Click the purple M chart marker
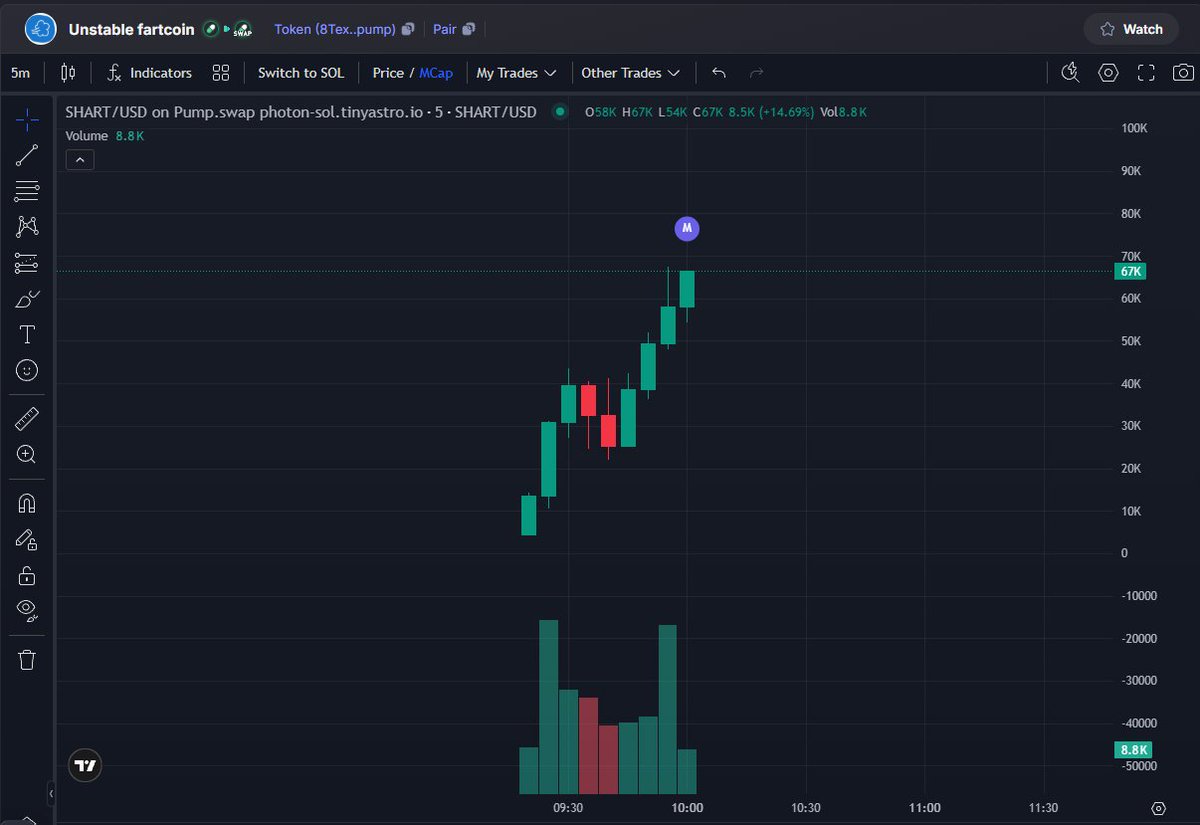The height and width of the screenshot is (825, 1200). click(686, 229)
